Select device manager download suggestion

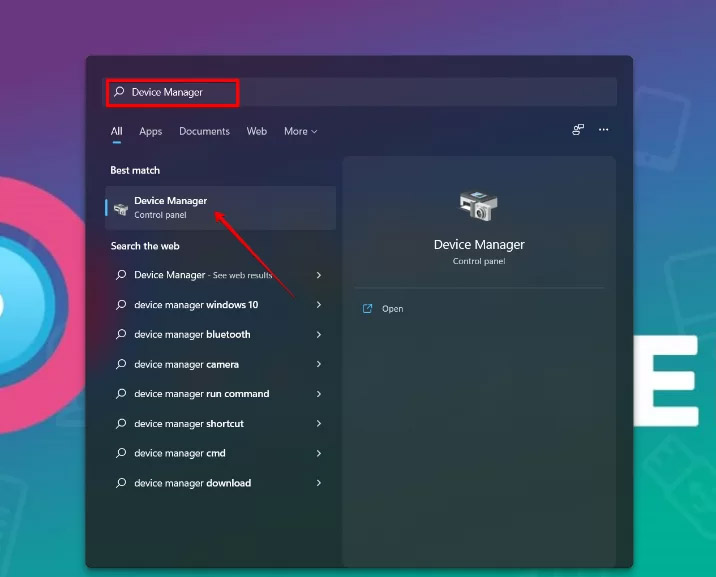point(221,483)
